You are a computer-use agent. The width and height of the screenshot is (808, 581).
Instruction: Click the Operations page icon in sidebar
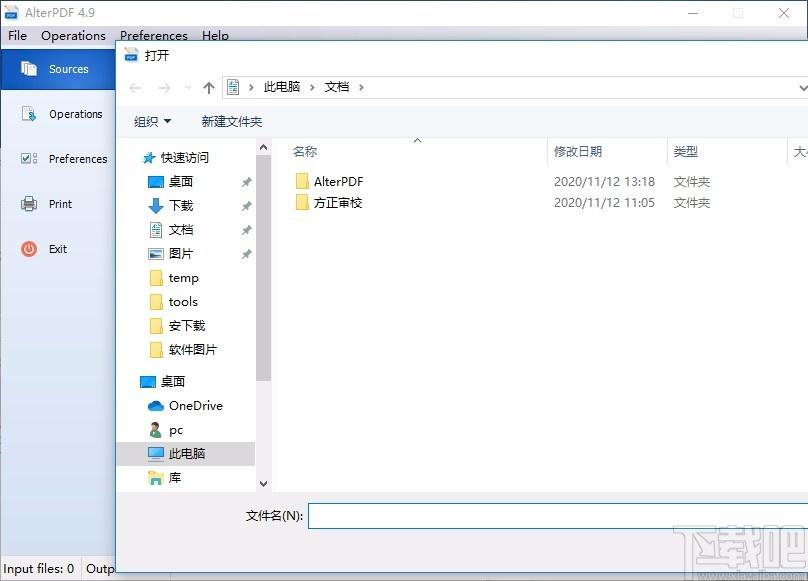point(29,113)
